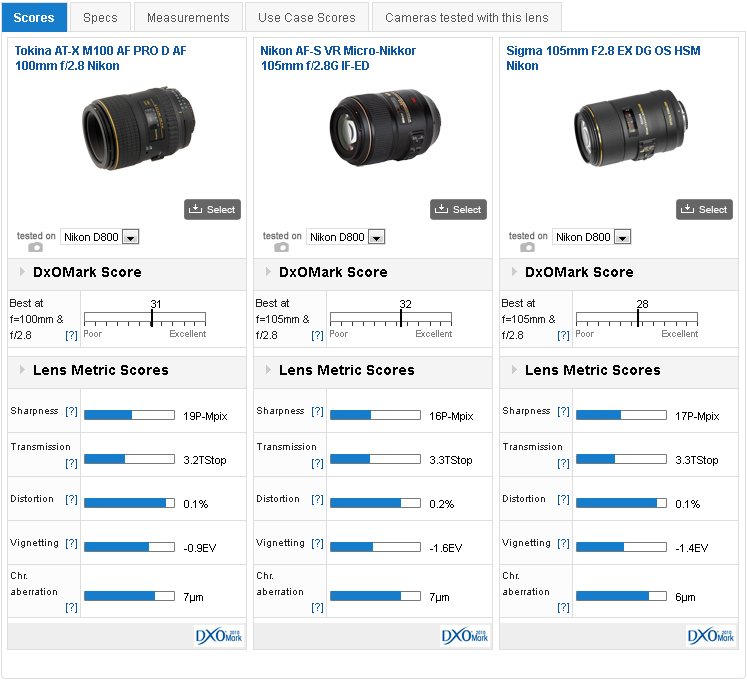Switch to the Specs tab

pyautogui.click(x=100, y=17)
